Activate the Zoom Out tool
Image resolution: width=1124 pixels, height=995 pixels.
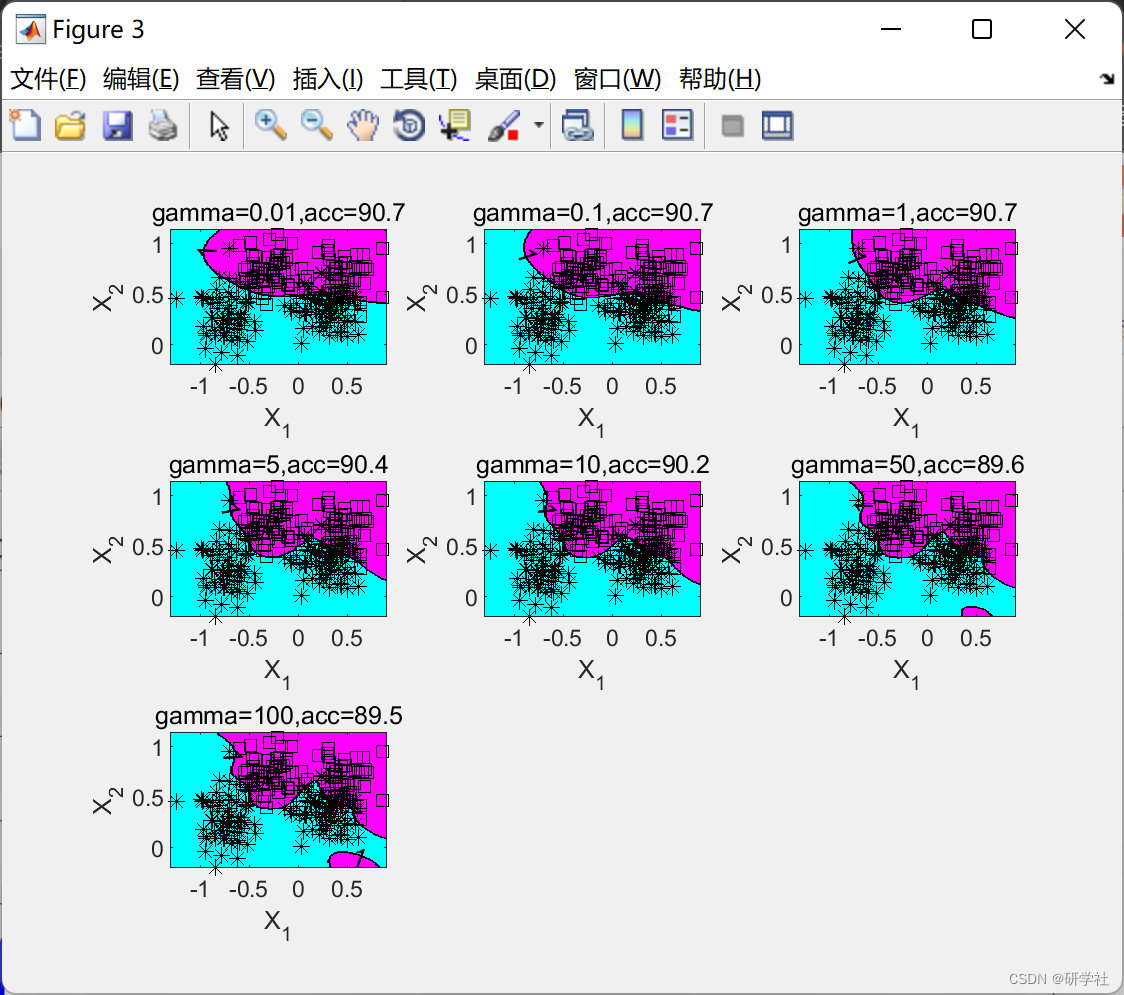point(316,125)
